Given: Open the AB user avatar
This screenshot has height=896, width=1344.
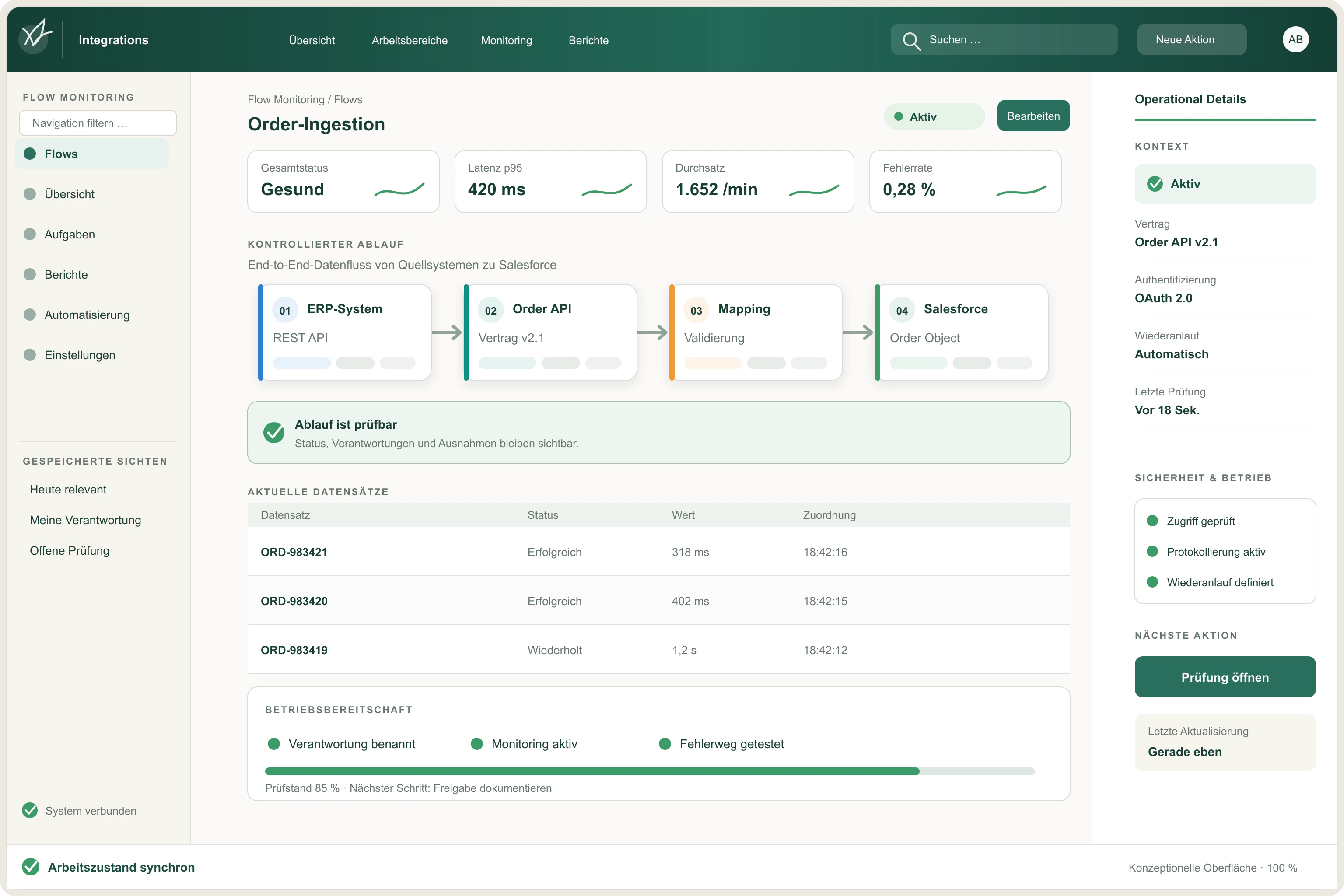Looking at the screenshot, I should click(x=1295, y=39).
